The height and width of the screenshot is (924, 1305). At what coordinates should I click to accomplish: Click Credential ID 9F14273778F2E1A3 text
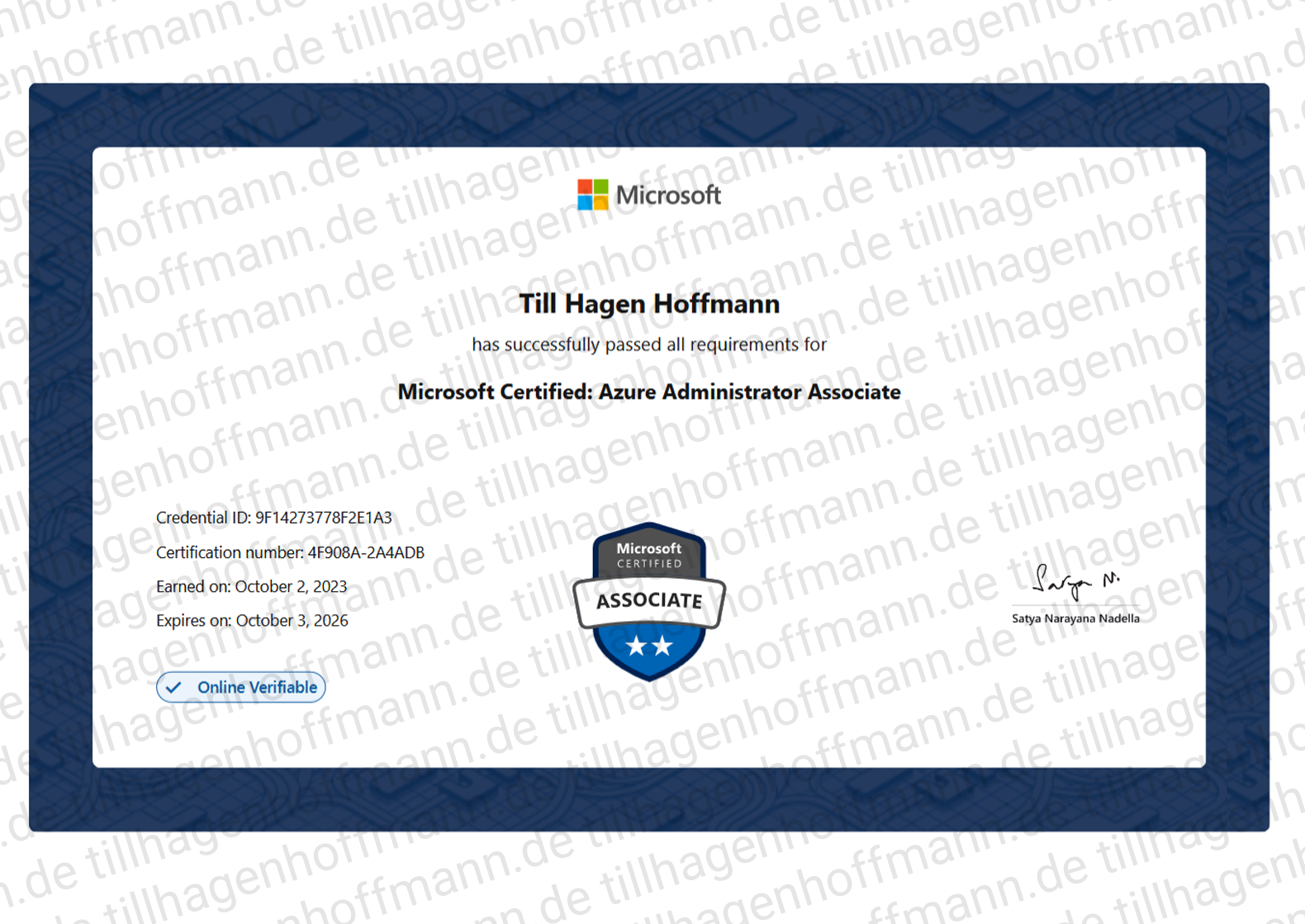pos(274,518)
